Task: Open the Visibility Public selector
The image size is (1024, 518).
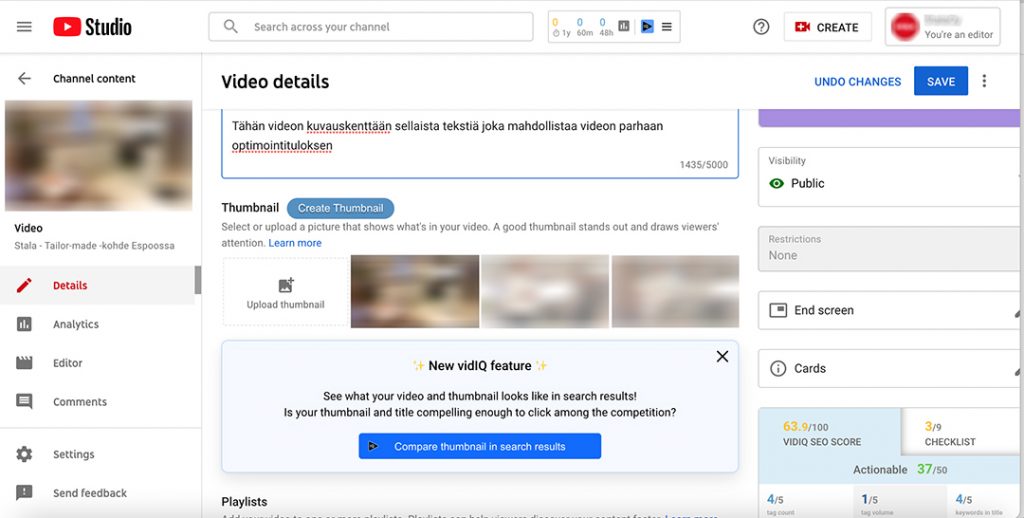Action: click(888, 177)
